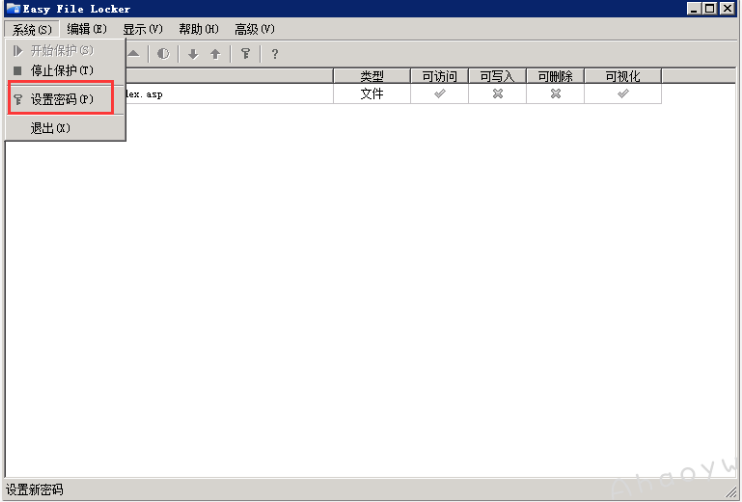Click the 类型 column header

[372, 76]
